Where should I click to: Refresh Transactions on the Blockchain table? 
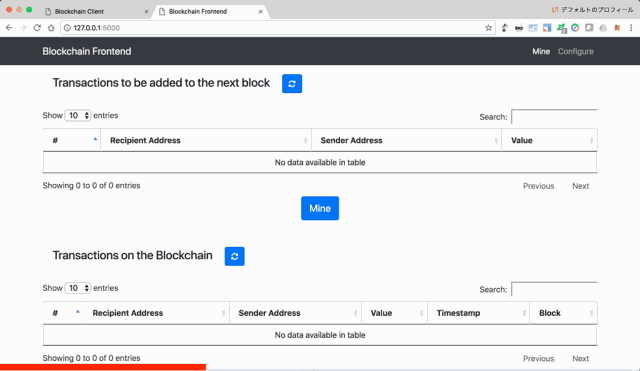(x=234, y=256)
